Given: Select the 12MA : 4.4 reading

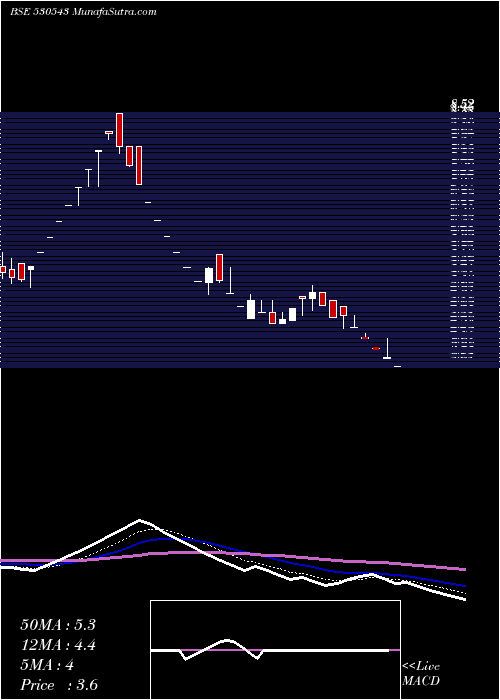Looking at the screenshot, I should 58,645.
